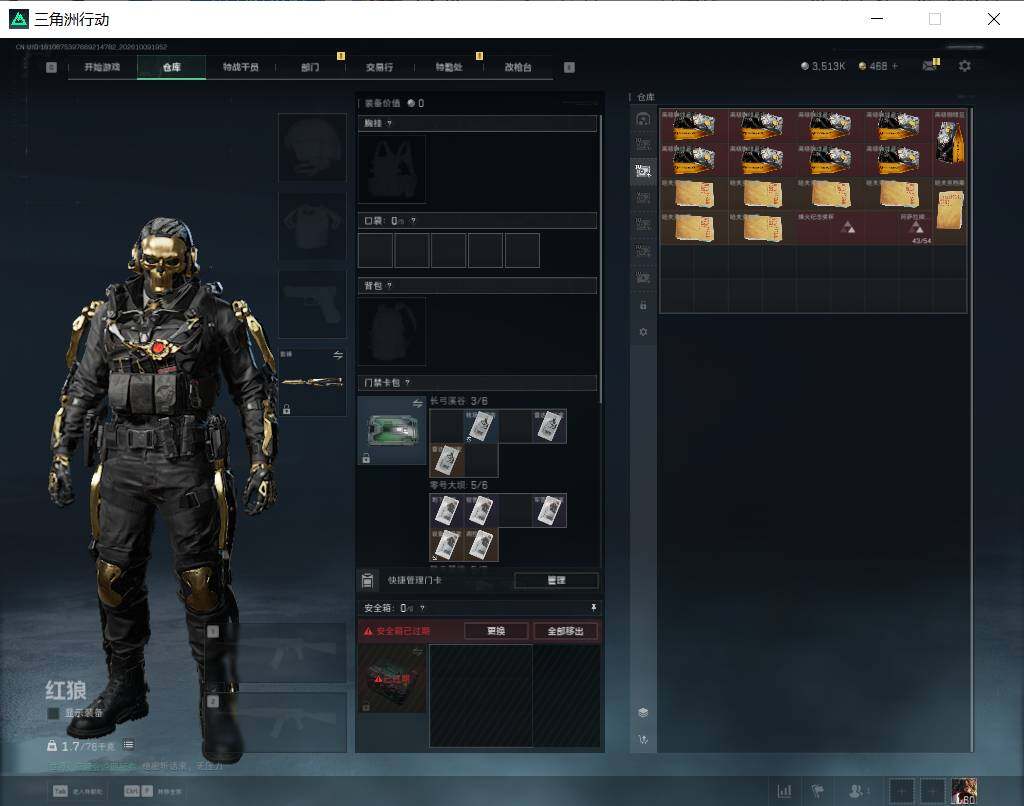The height and width of the screenshot is (806, 1024).
Task: Select the 改枪台 tab
Action: click(518, 67)
